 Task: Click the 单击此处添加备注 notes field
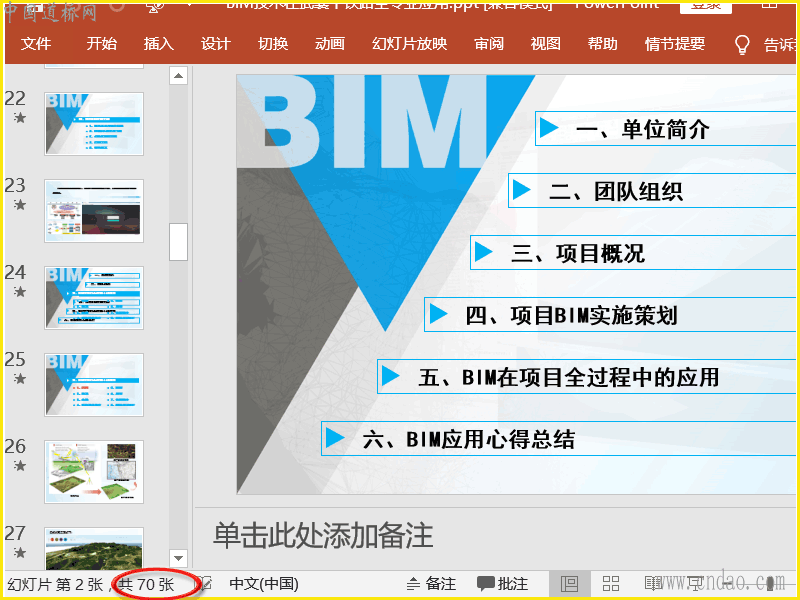[322, 536]
